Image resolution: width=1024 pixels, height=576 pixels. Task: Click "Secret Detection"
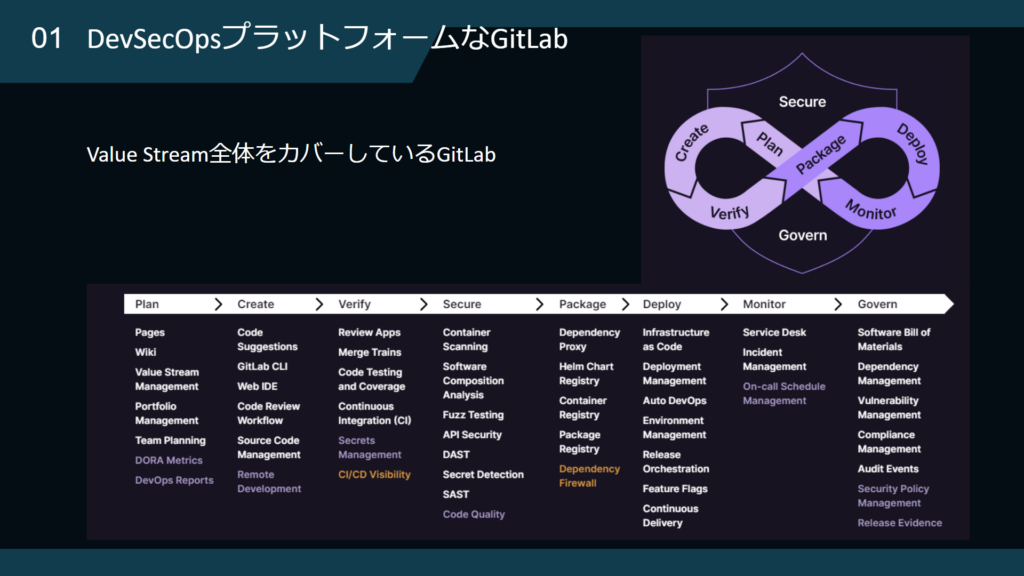coord(483,475)
